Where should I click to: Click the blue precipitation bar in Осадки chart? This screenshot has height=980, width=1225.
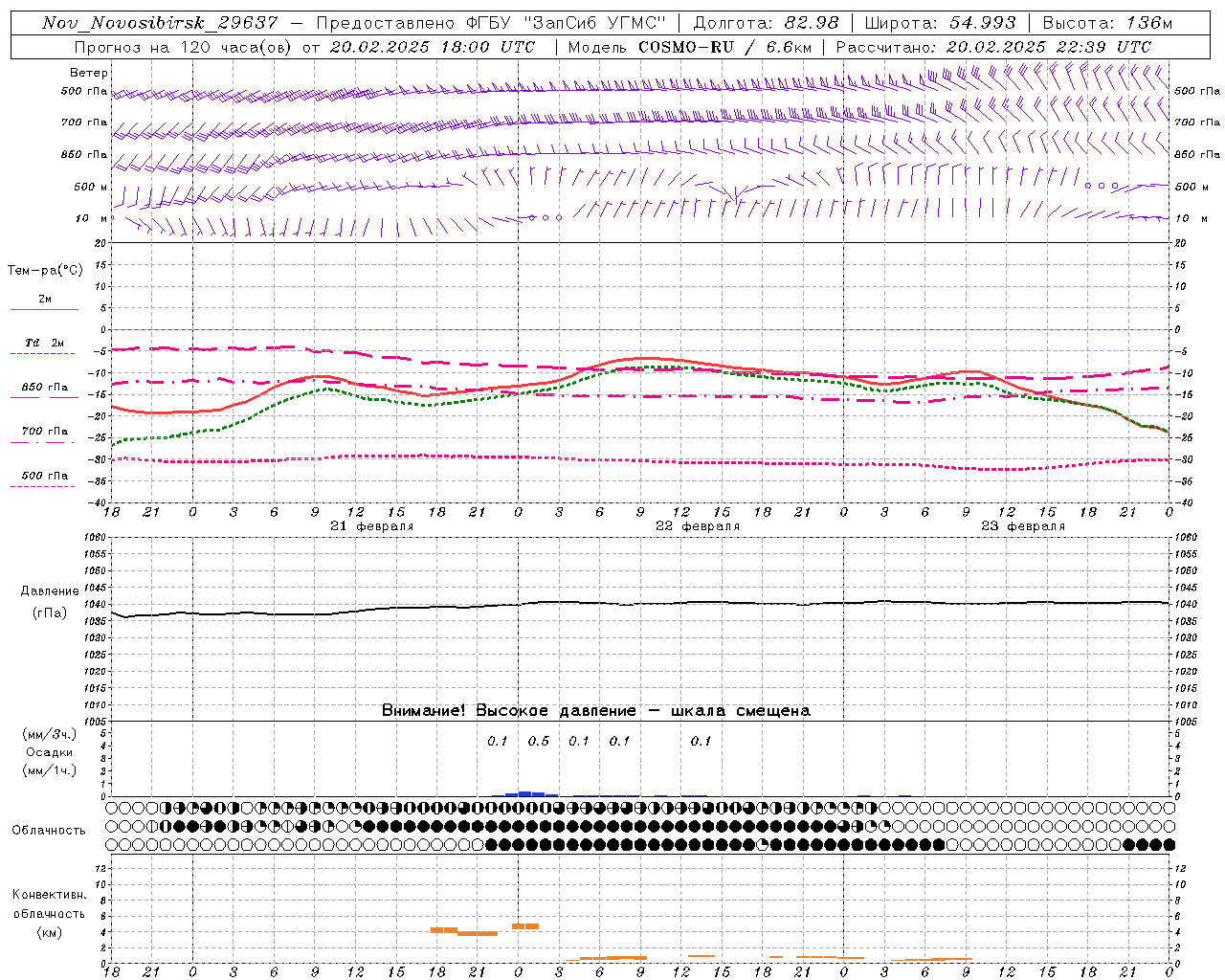click(x=531, y=793)
